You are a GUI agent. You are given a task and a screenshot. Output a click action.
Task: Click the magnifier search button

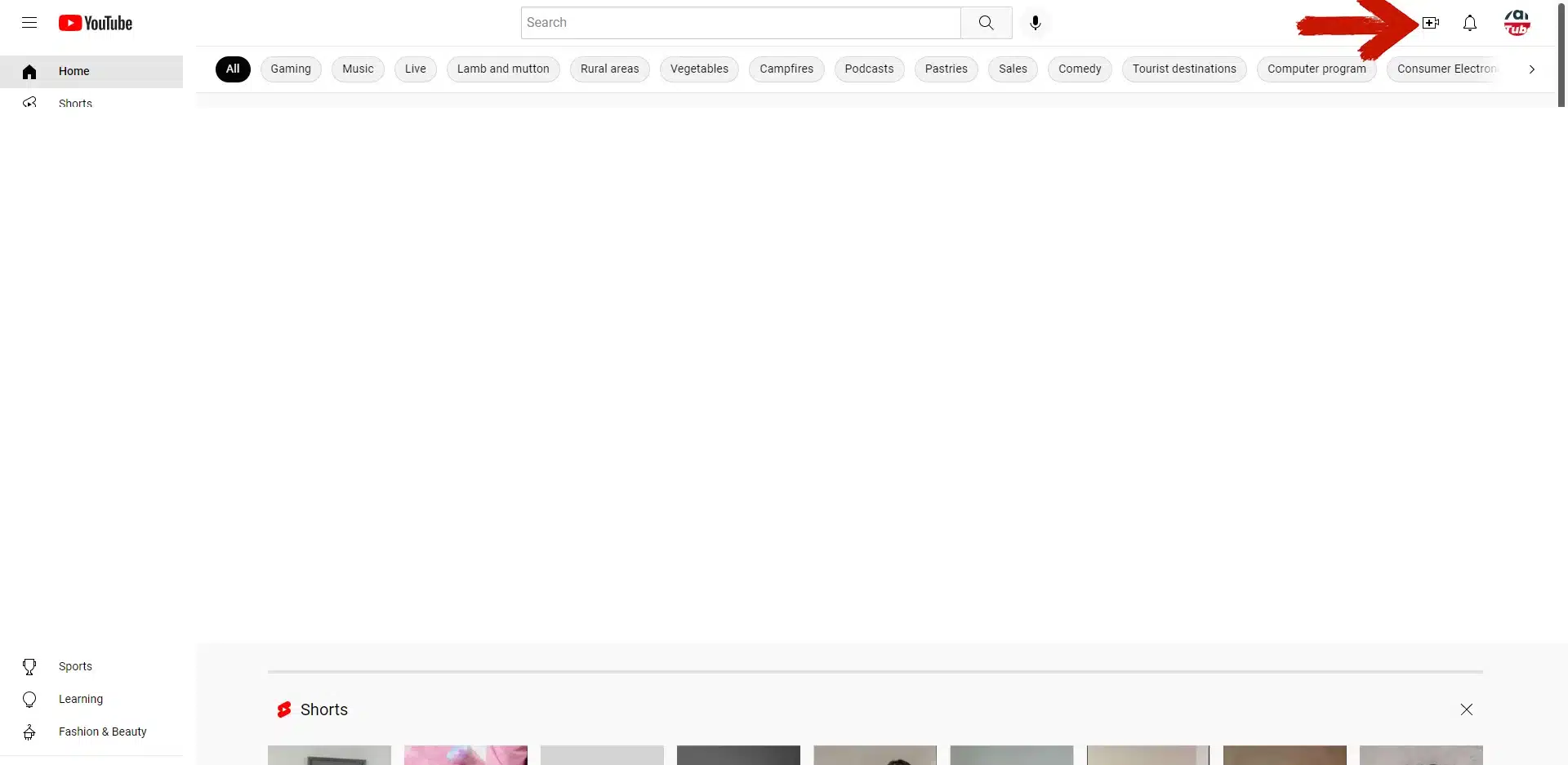pos(986,23)
